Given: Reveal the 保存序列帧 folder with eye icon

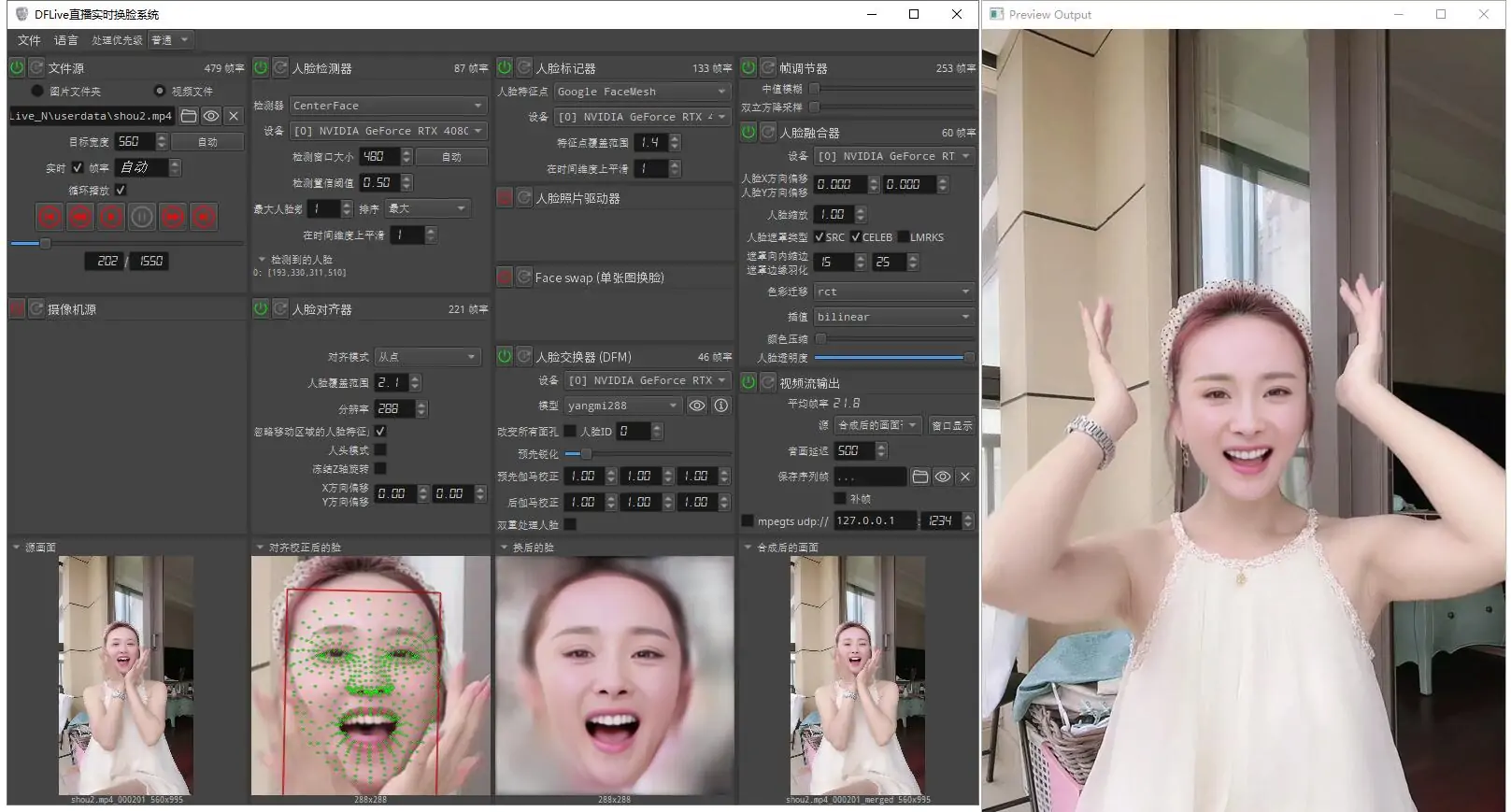Looking at the screenshot, I should [943, 477].
